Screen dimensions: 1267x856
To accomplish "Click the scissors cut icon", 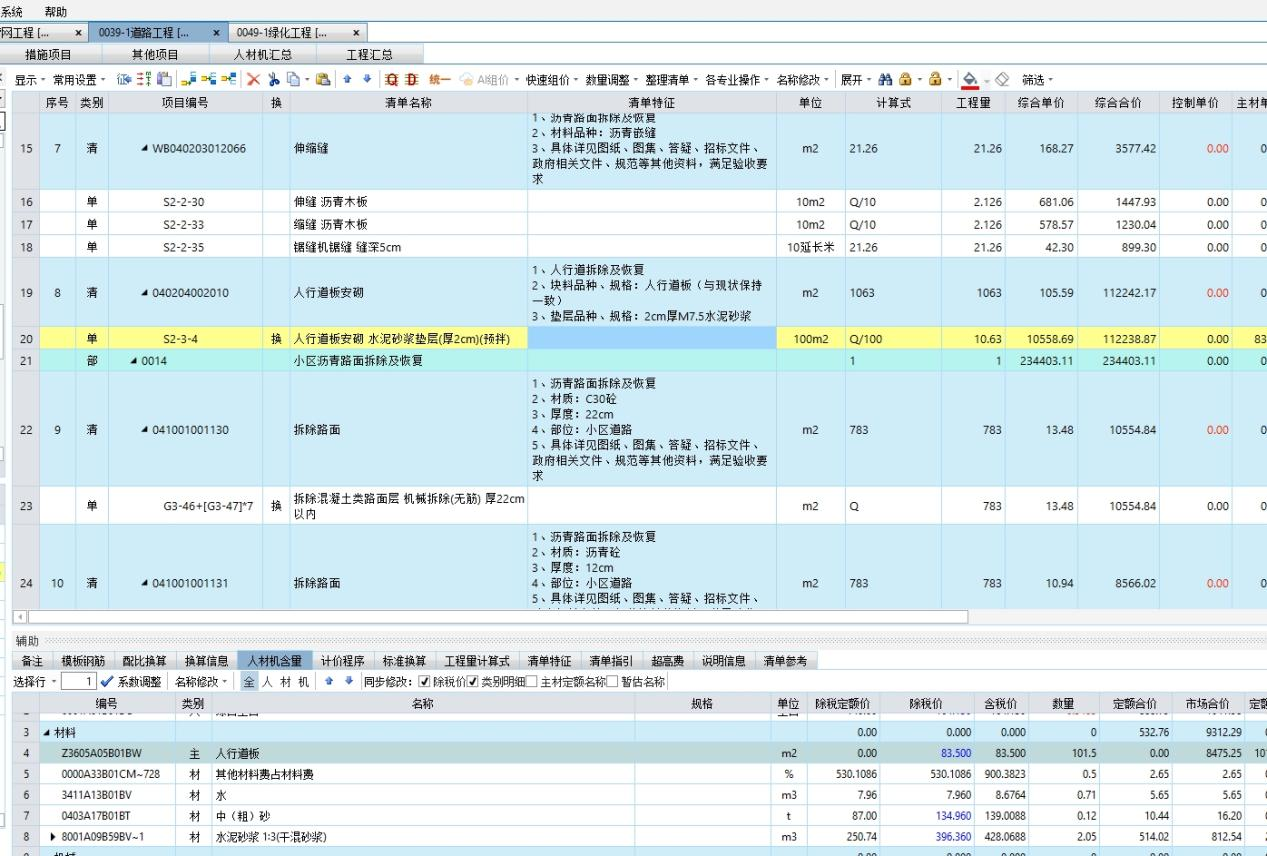I will [273, 80].
